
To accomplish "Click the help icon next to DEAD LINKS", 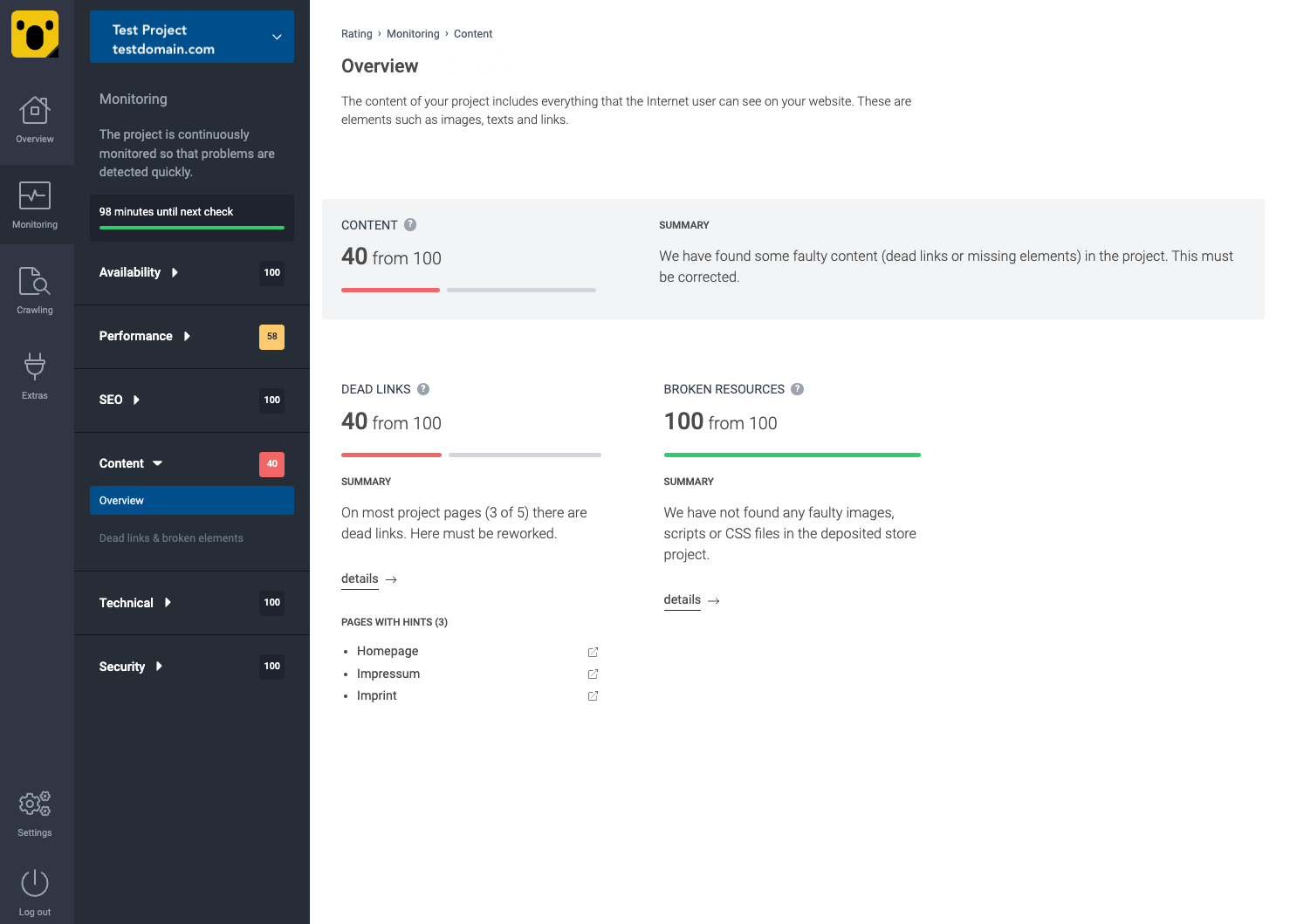I will [x=423, y=389].
